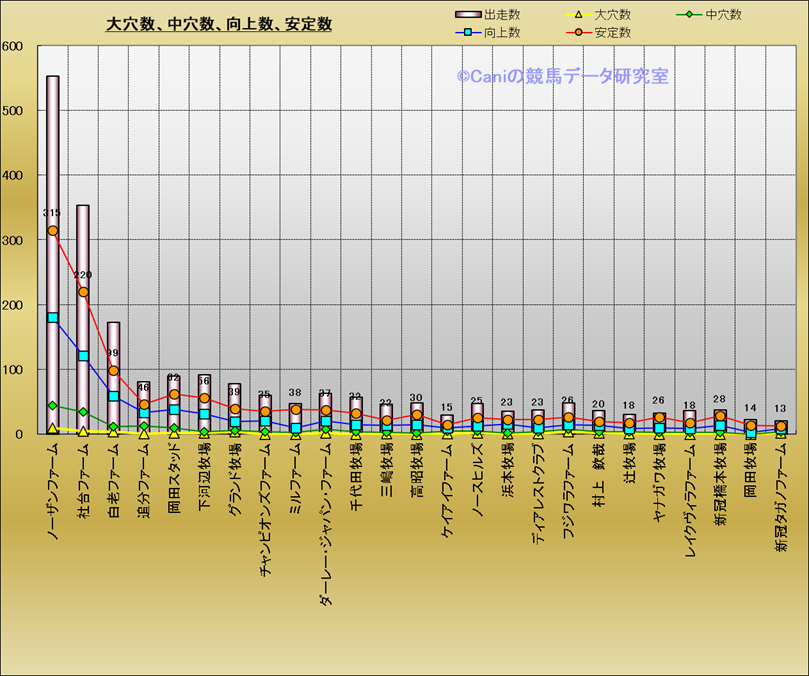Click the Caniの競馬データ研究室 watermark text
Screen dimensions: 809x676
coord(563,76)
